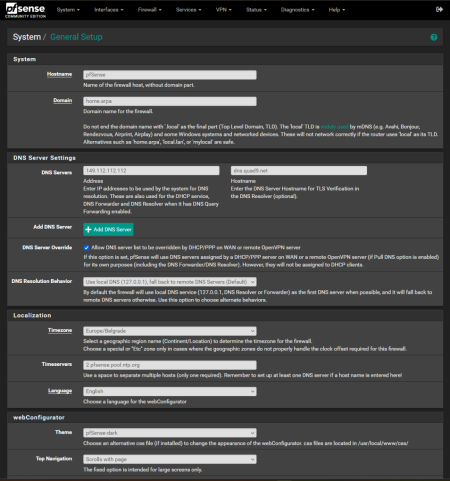Follow the 'widely used' link

(334, 127)
